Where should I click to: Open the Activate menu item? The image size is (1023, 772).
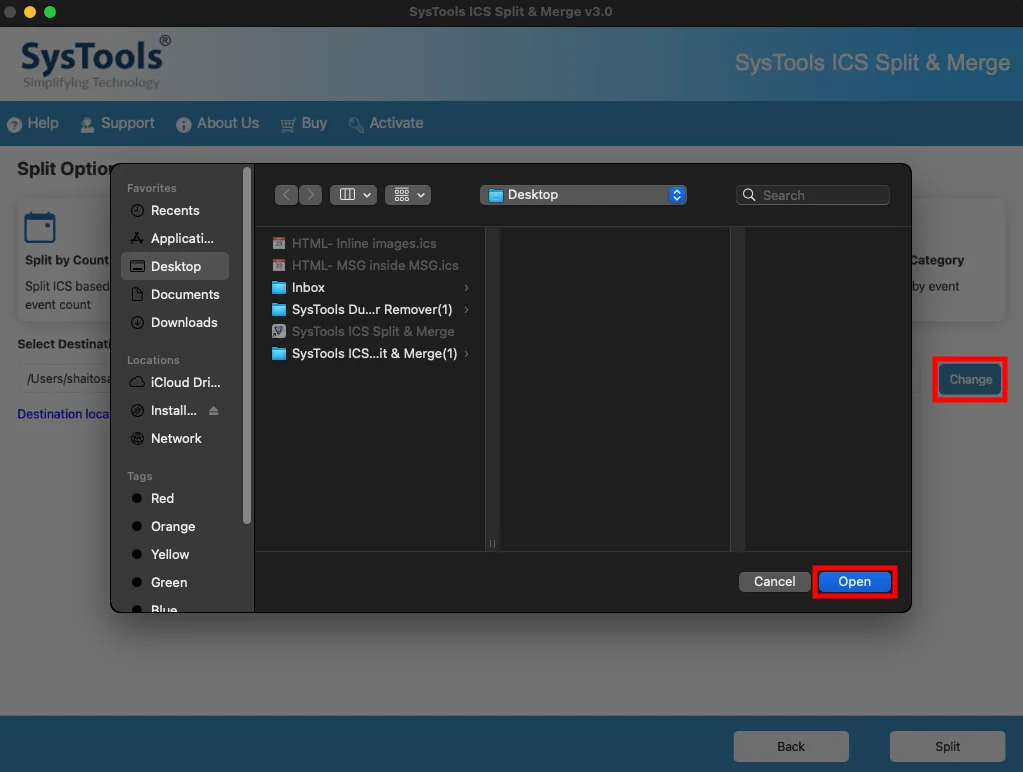click(x=386, y=123)
